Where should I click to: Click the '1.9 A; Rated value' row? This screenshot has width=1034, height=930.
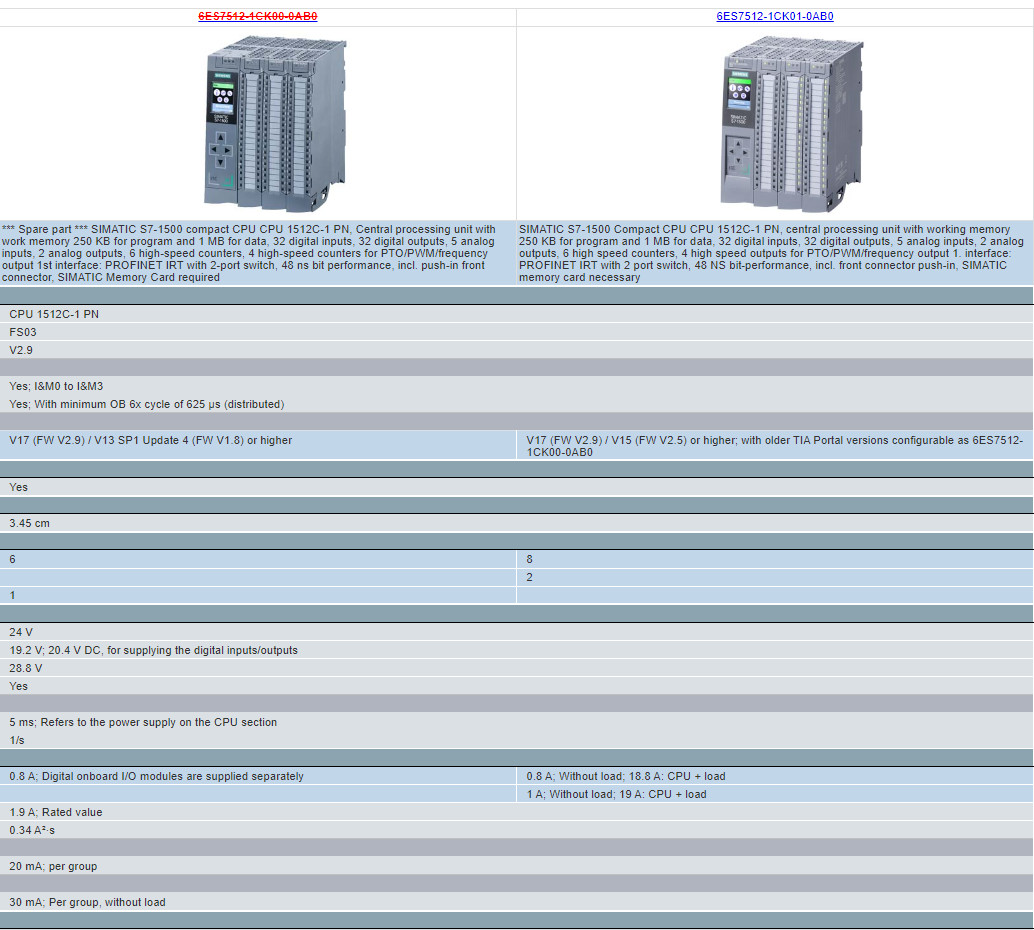(x=516, y=813)
